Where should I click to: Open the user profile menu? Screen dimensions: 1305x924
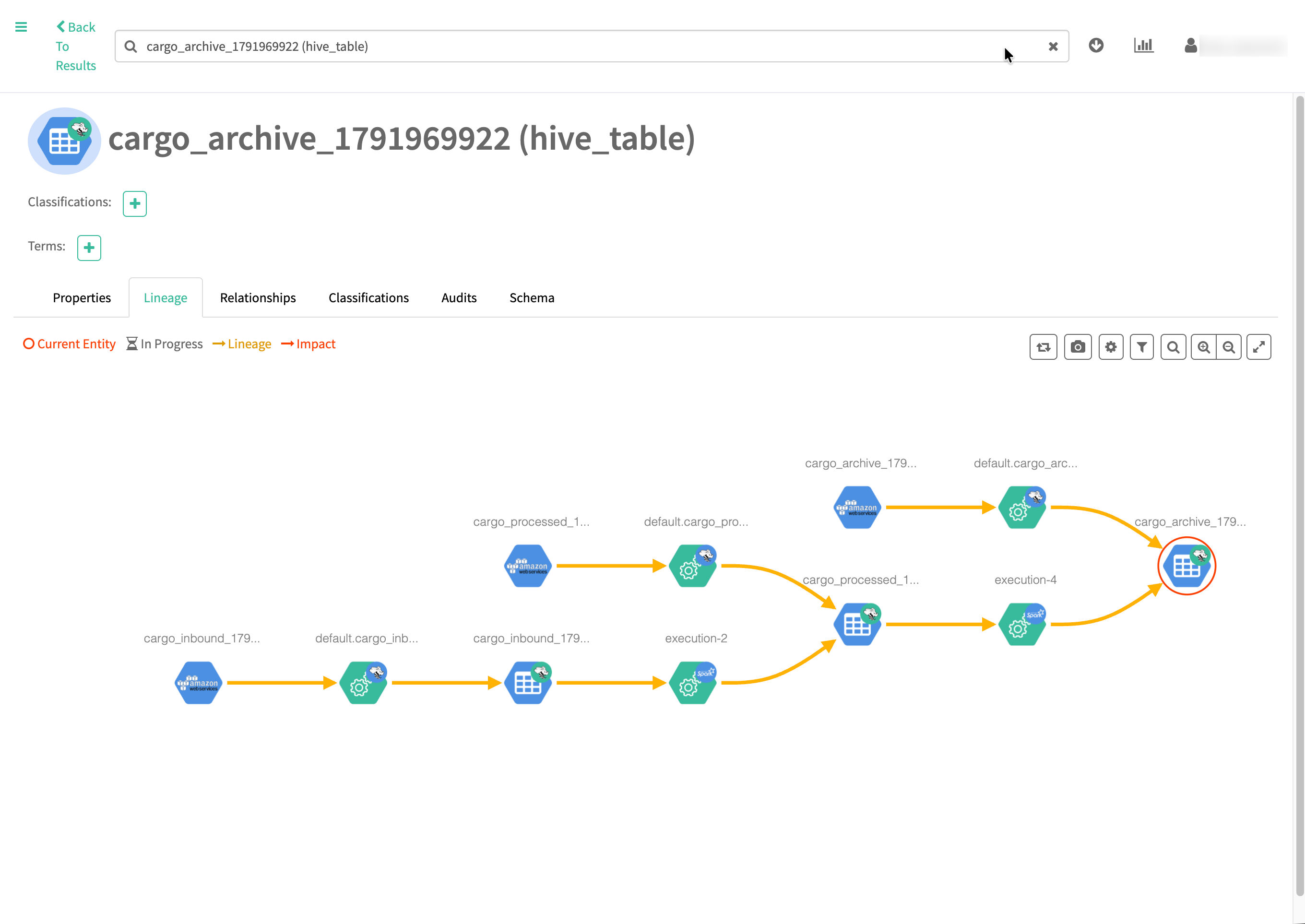1191,45
